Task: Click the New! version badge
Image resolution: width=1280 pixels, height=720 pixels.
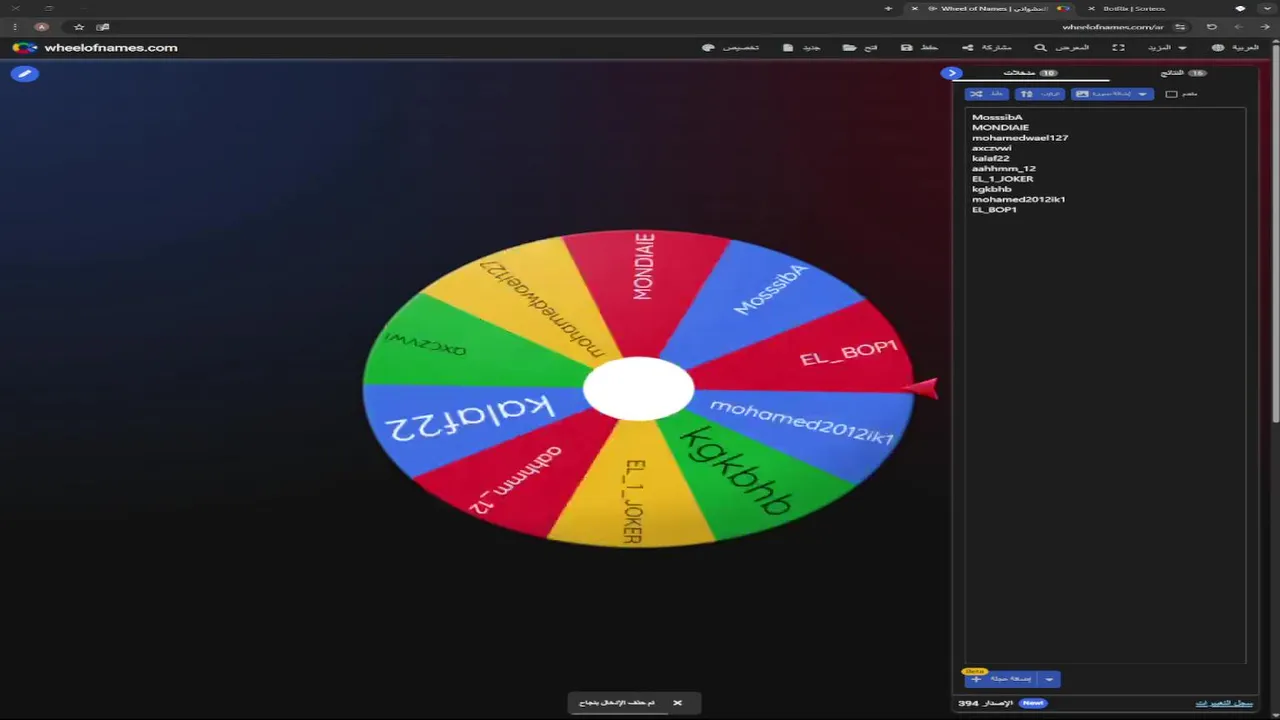Action: (1033, 703)
